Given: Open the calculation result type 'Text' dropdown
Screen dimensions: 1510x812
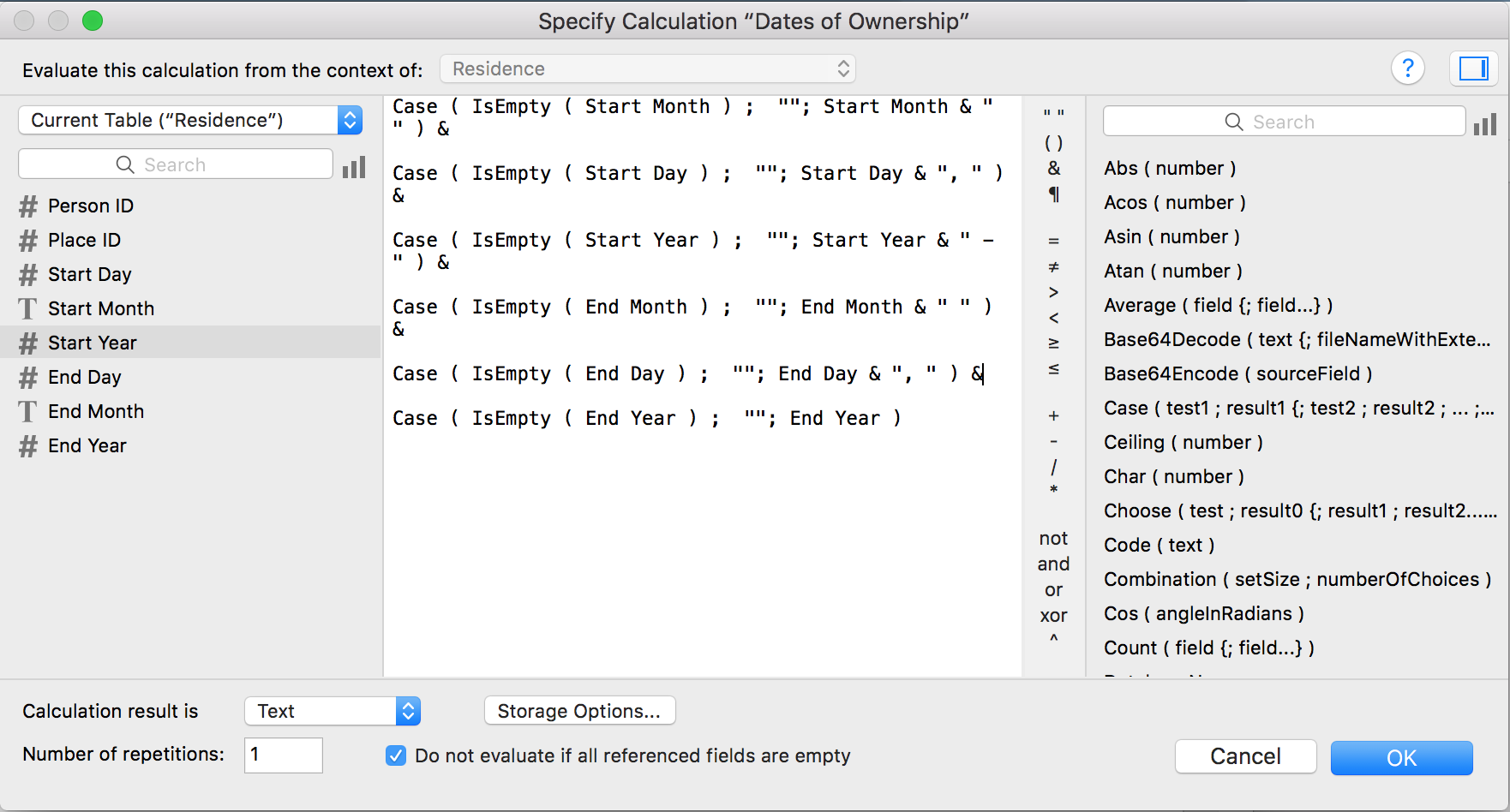Looking at the screenshot, I should click(x=333, y=711).
